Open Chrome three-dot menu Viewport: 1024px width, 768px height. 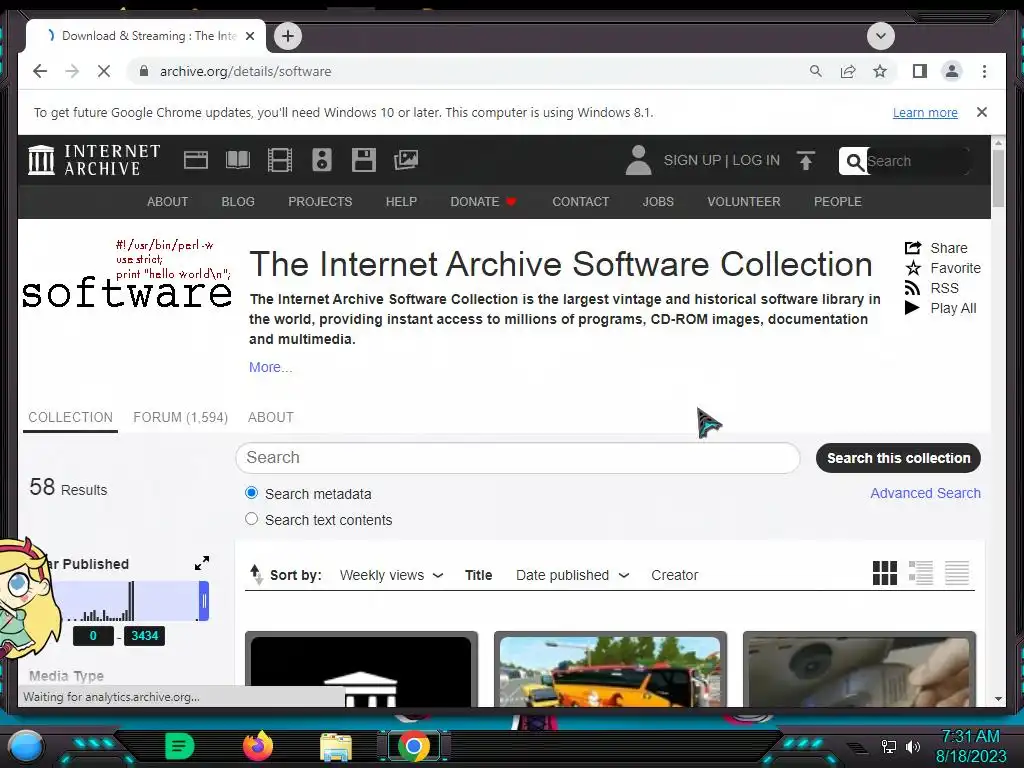point(984,71)
